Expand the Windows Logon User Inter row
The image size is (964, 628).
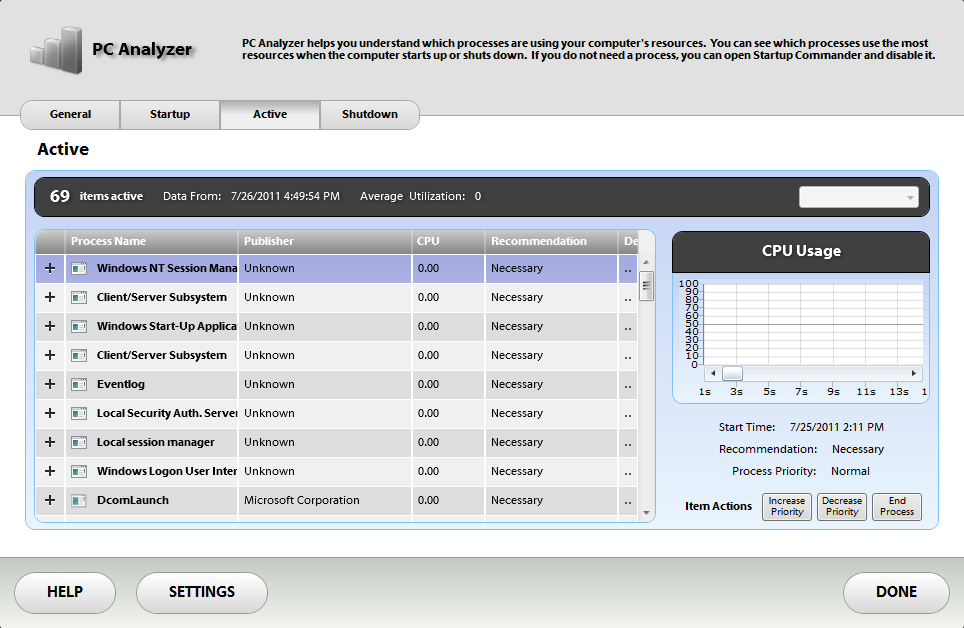[50, 471]
